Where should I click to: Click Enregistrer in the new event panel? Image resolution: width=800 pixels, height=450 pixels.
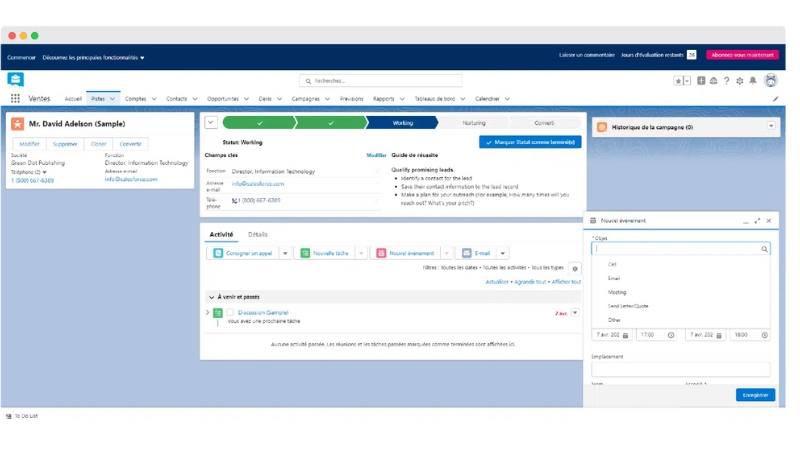click(x=755, y=395)
